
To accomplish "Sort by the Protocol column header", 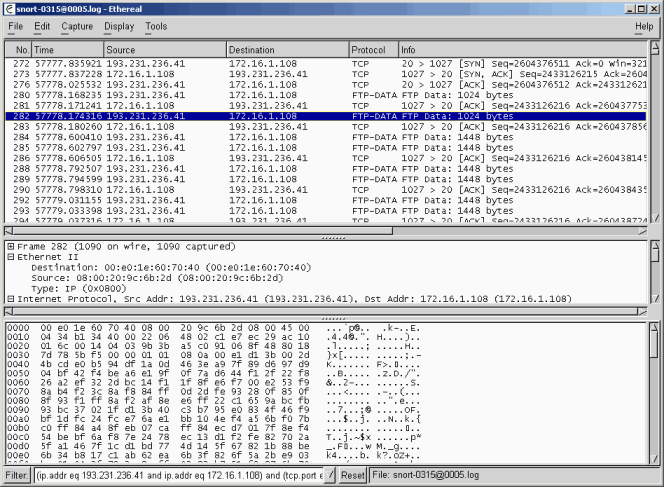I will pos(372,49).
